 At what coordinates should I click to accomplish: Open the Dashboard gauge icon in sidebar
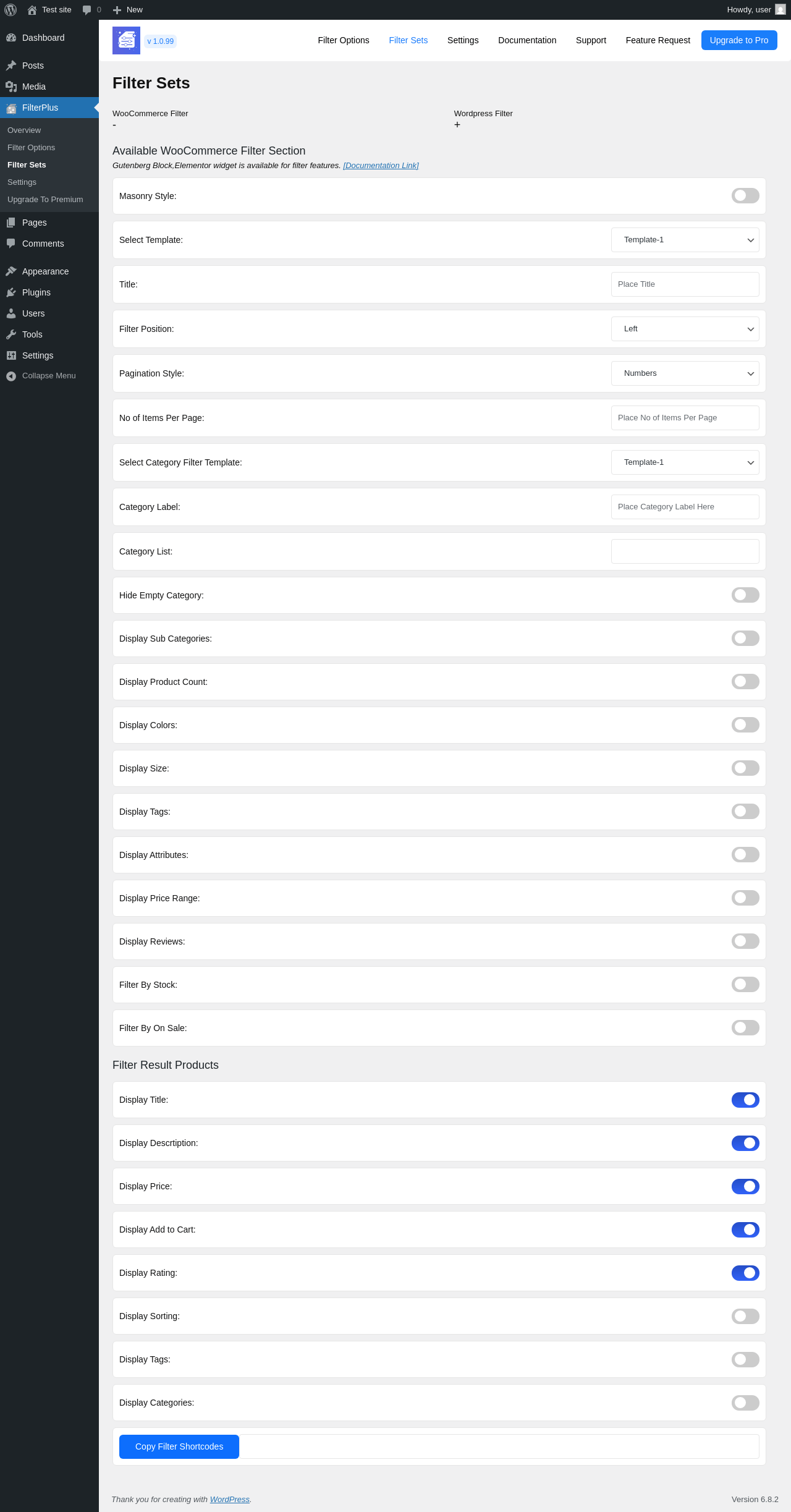[11, 38]
